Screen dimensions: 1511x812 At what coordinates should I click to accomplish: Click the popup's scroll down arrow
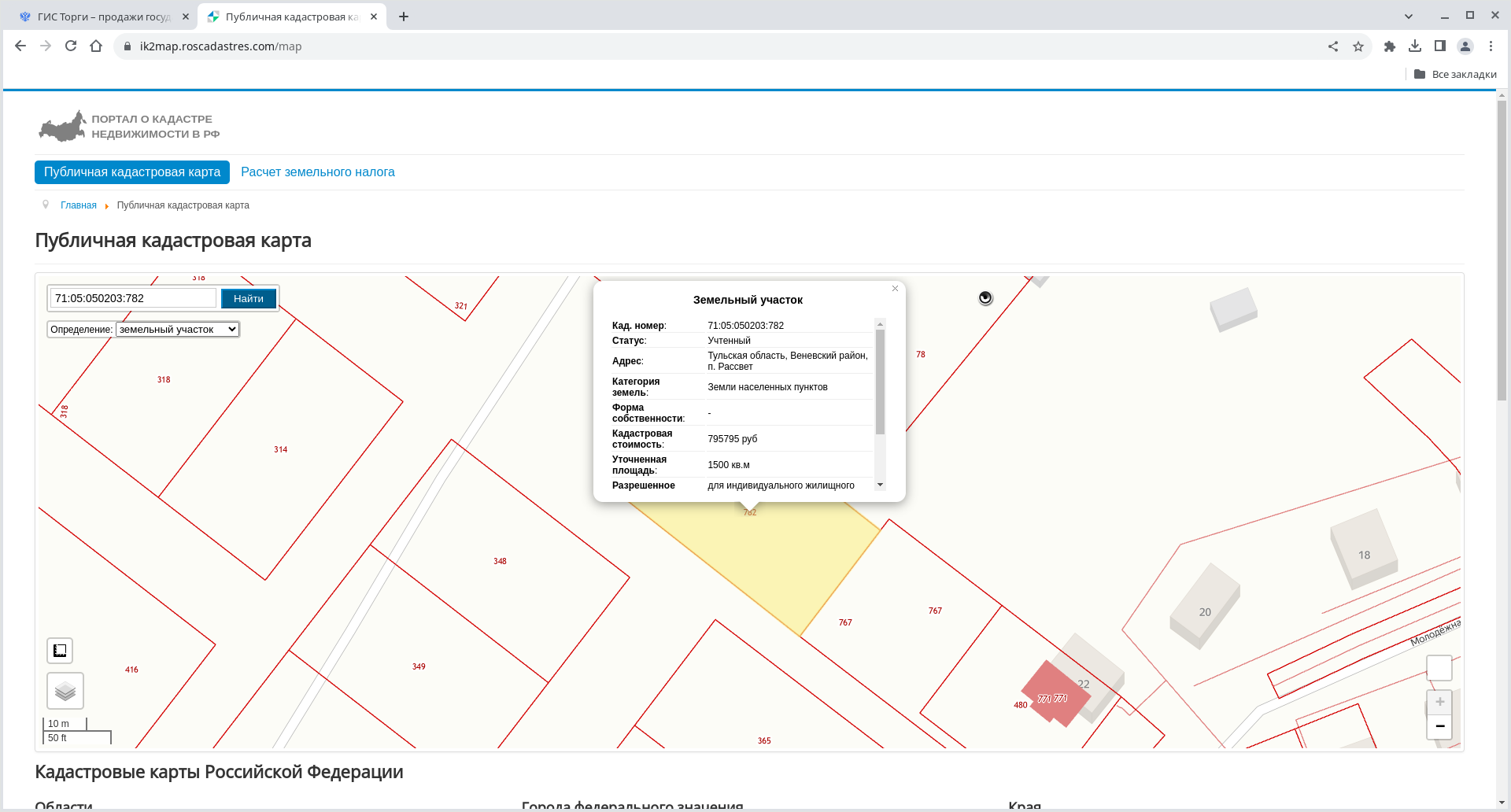coord(881,485)
